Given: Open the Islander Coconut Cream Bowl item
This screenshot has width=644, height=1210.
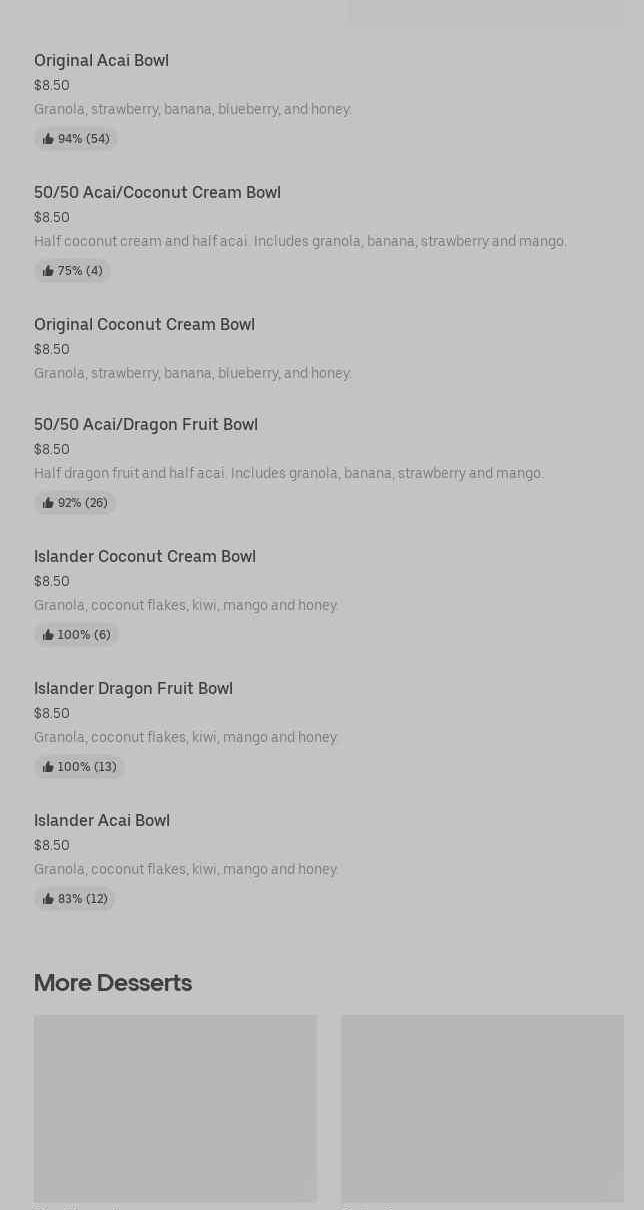Looking at the screenshot, I should pyautogui.click(x=145, y=556).
